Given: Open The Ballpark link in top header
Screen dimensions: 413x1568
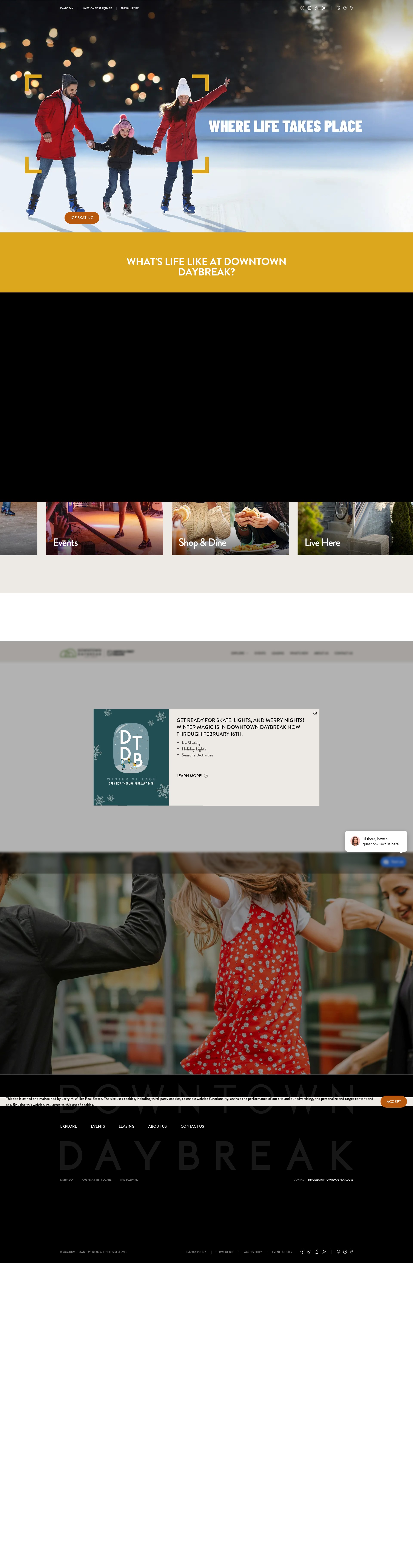Looking at the screenshot, I should (x=129, y=9).
